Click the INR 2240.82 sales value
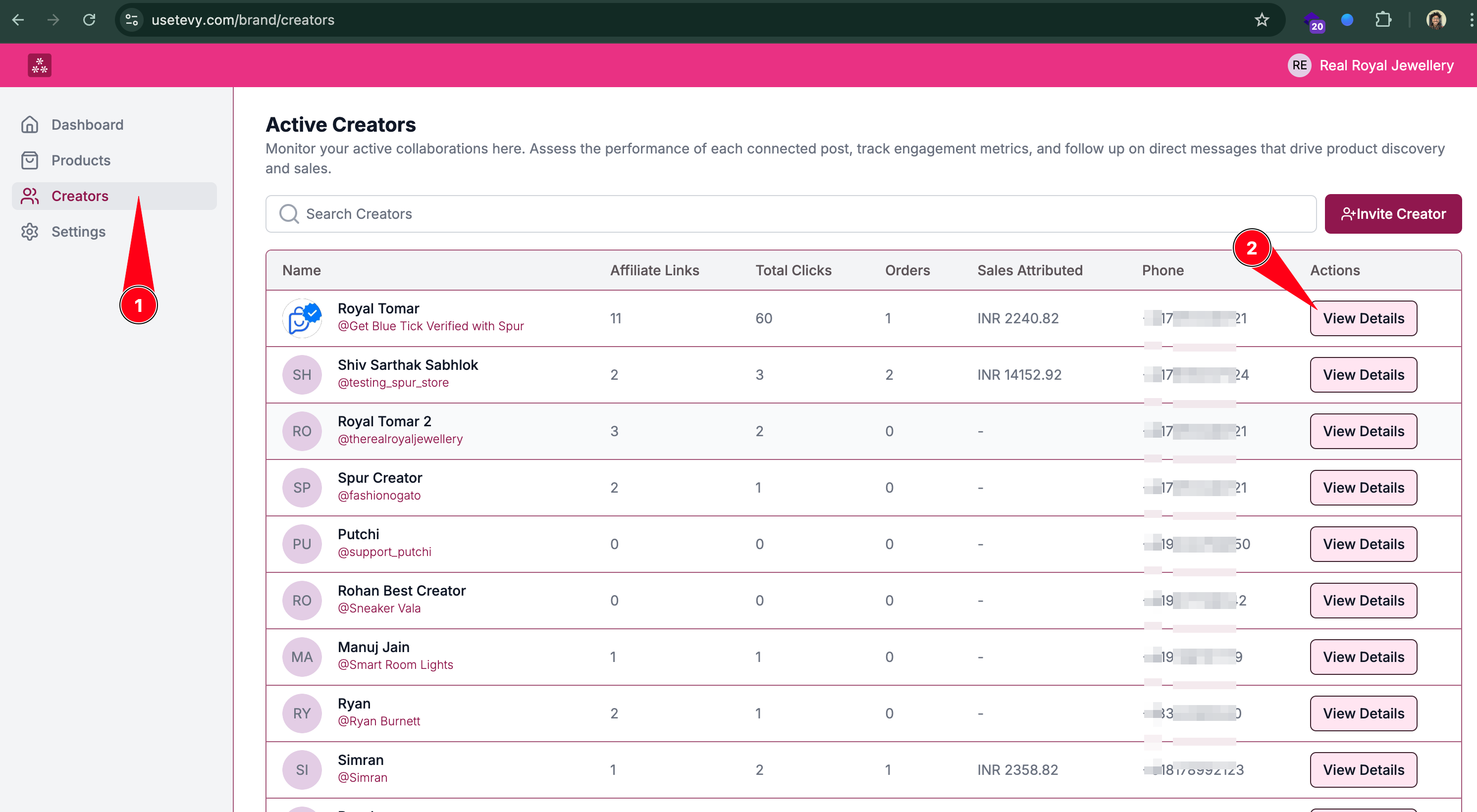 tap(1018, 318)
